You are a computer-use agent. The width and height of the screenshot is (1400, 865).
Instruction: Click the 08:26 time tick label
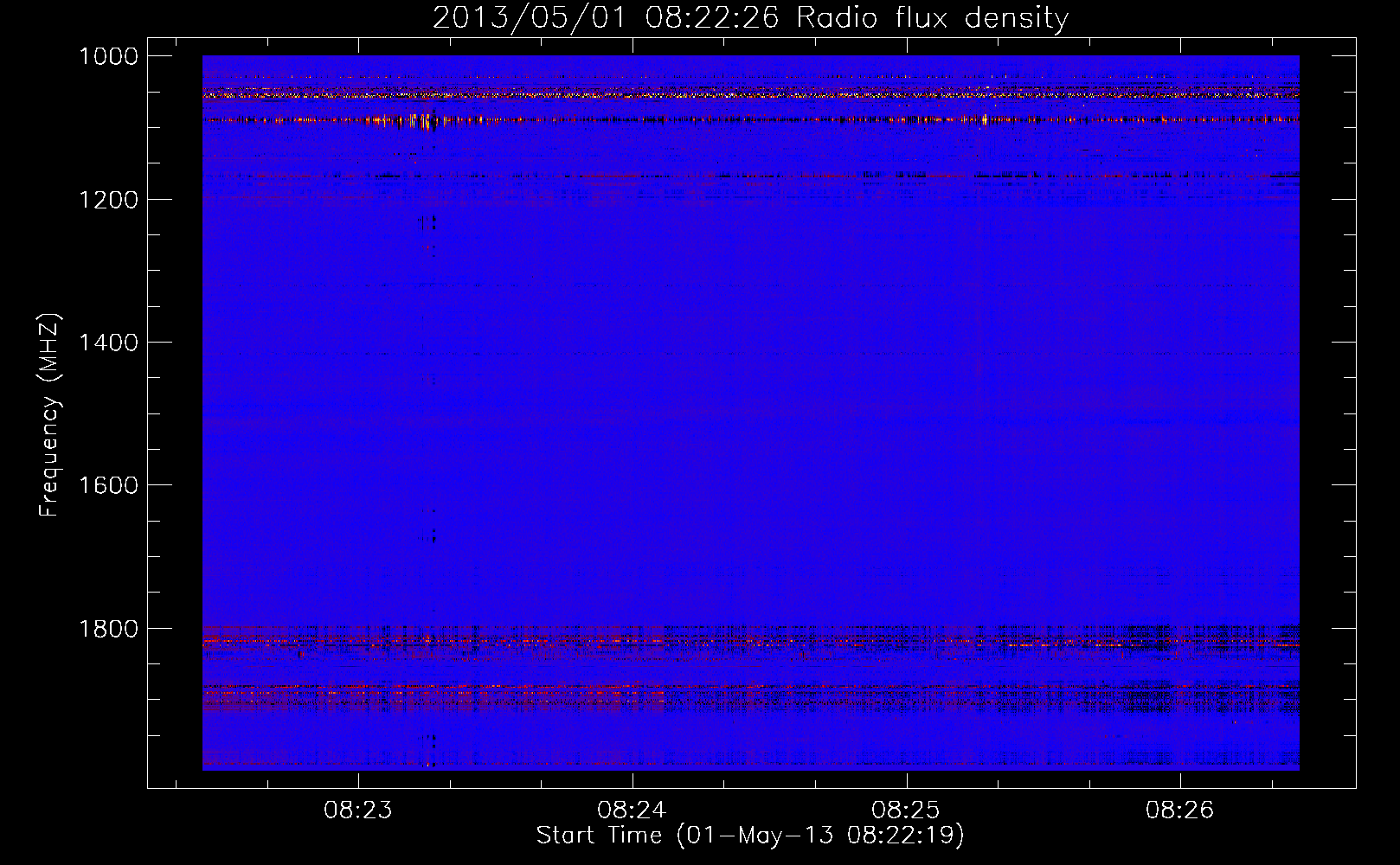[1180, 811]
